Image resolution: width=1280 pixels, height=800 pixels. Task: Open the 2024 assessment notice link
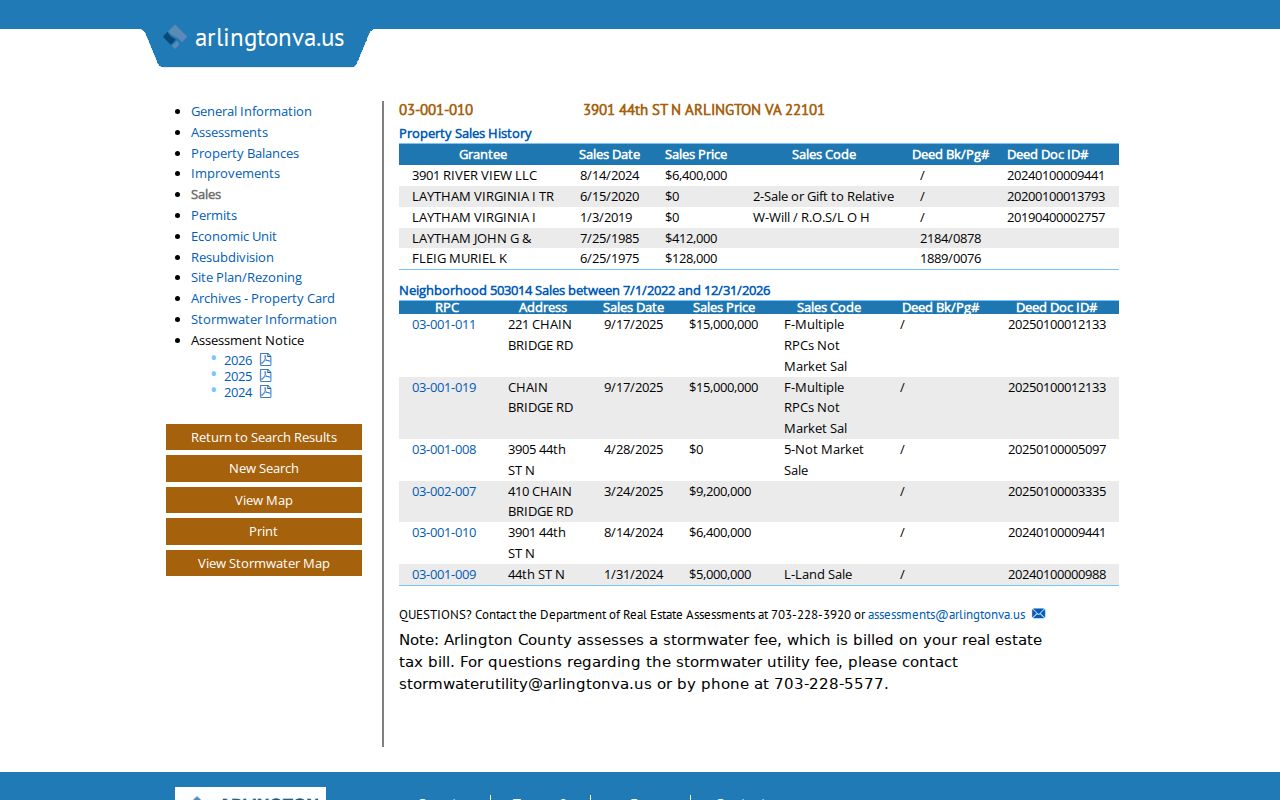click(238, 392)
